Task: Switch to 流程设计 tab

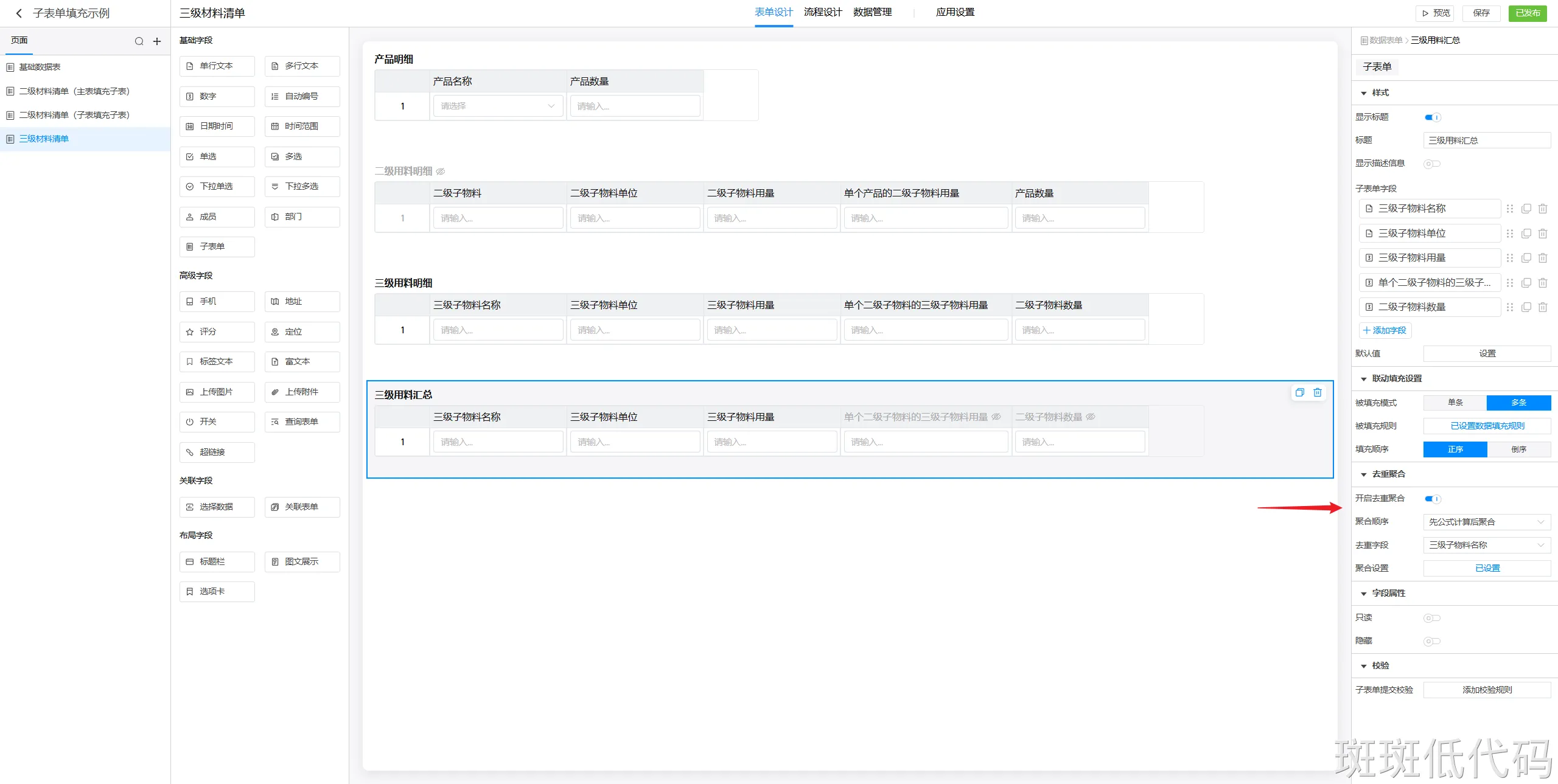Action: click(822, 12)
